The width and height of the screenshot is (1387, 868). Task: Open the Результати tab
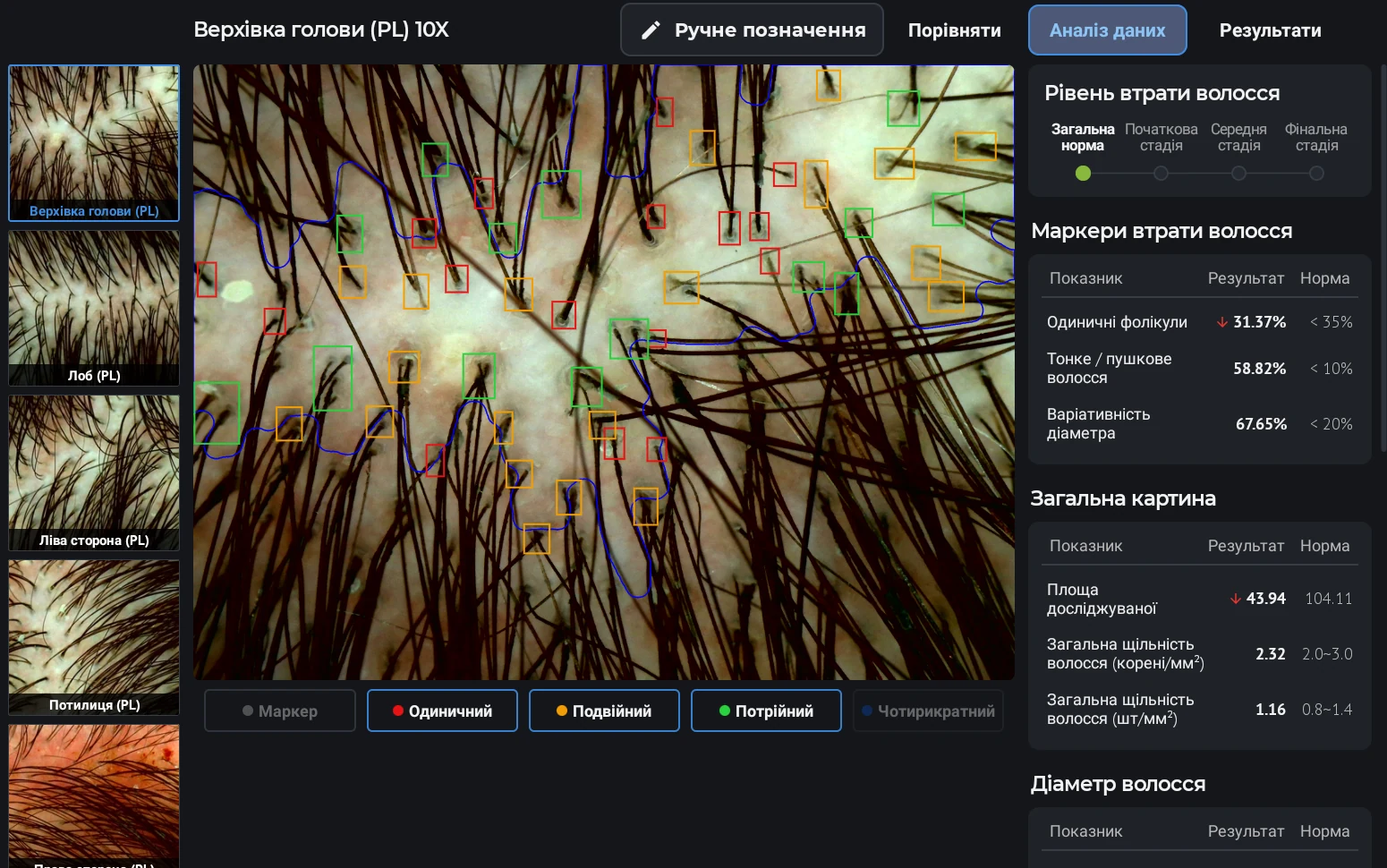(x=1270, y=30)
